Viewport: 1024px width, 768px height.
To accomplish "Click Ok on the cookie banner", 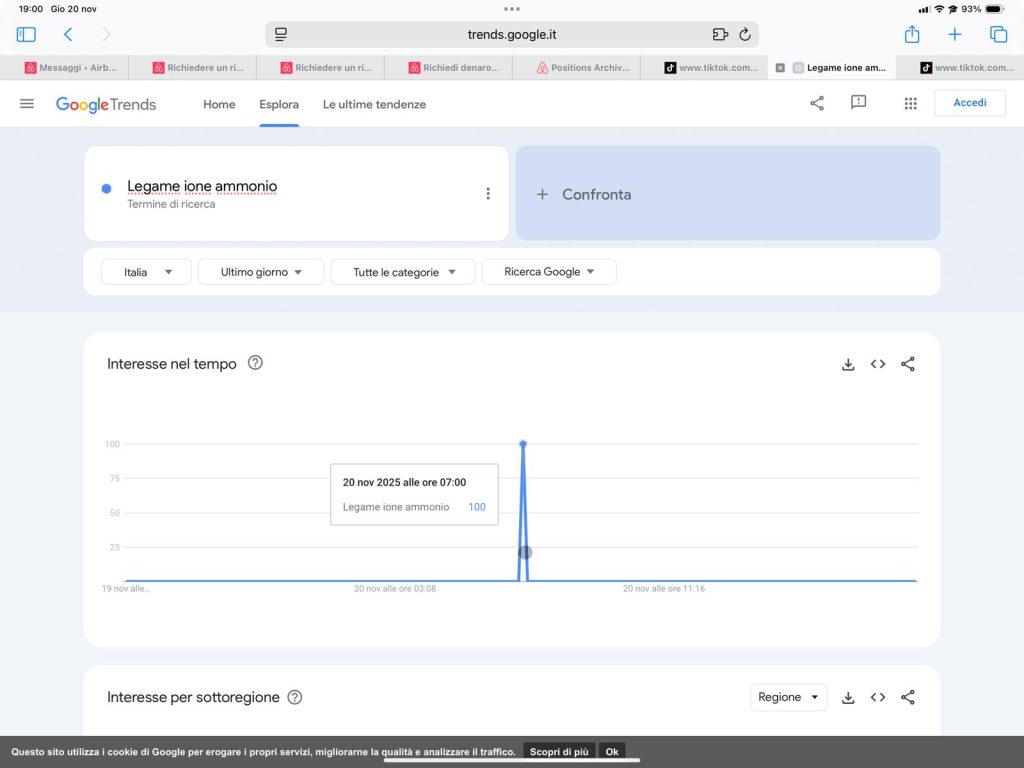I will [x=612, y=752].
